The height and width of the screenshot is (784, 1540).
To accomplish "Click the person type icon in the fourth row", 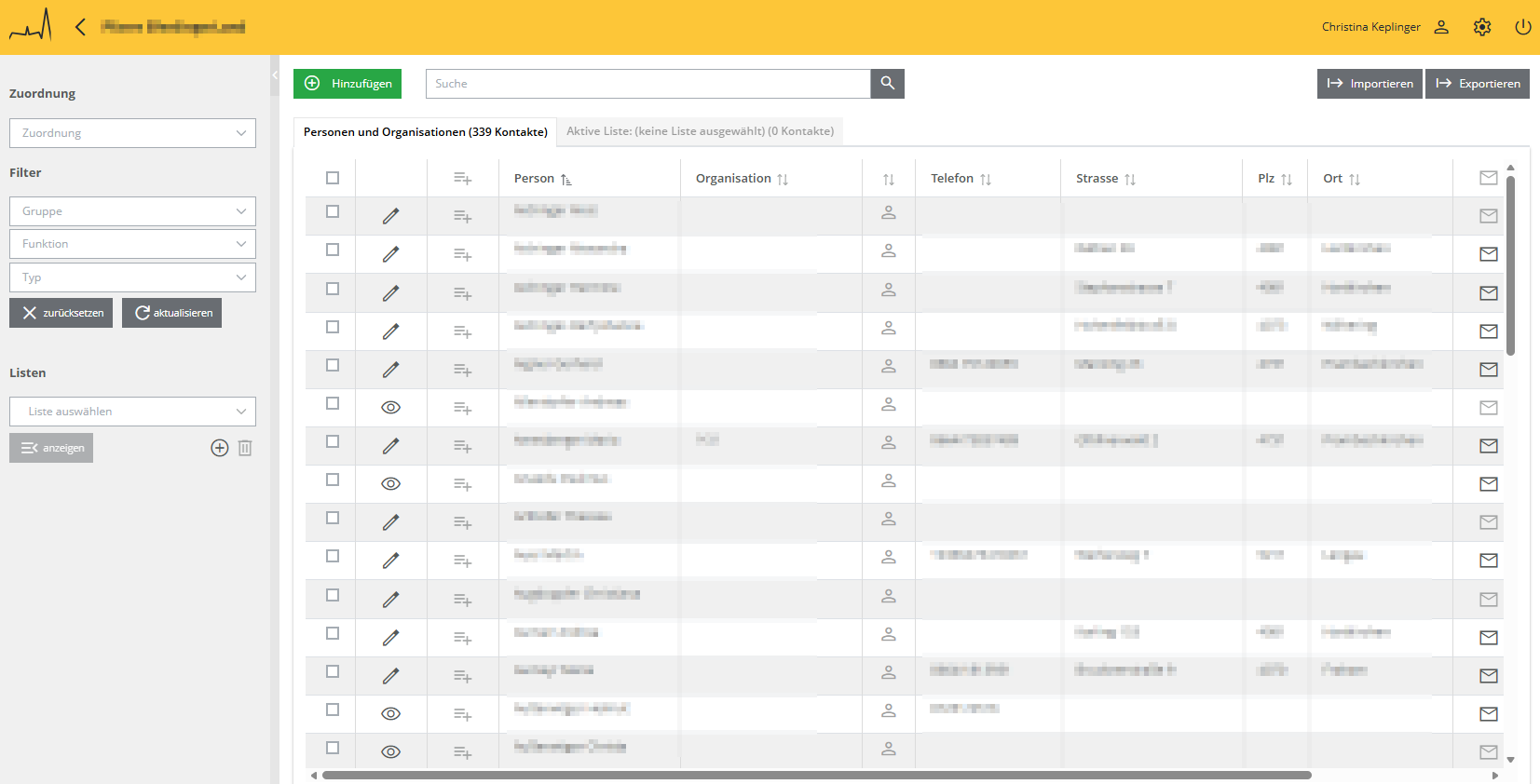I will (x=889, y=328).
